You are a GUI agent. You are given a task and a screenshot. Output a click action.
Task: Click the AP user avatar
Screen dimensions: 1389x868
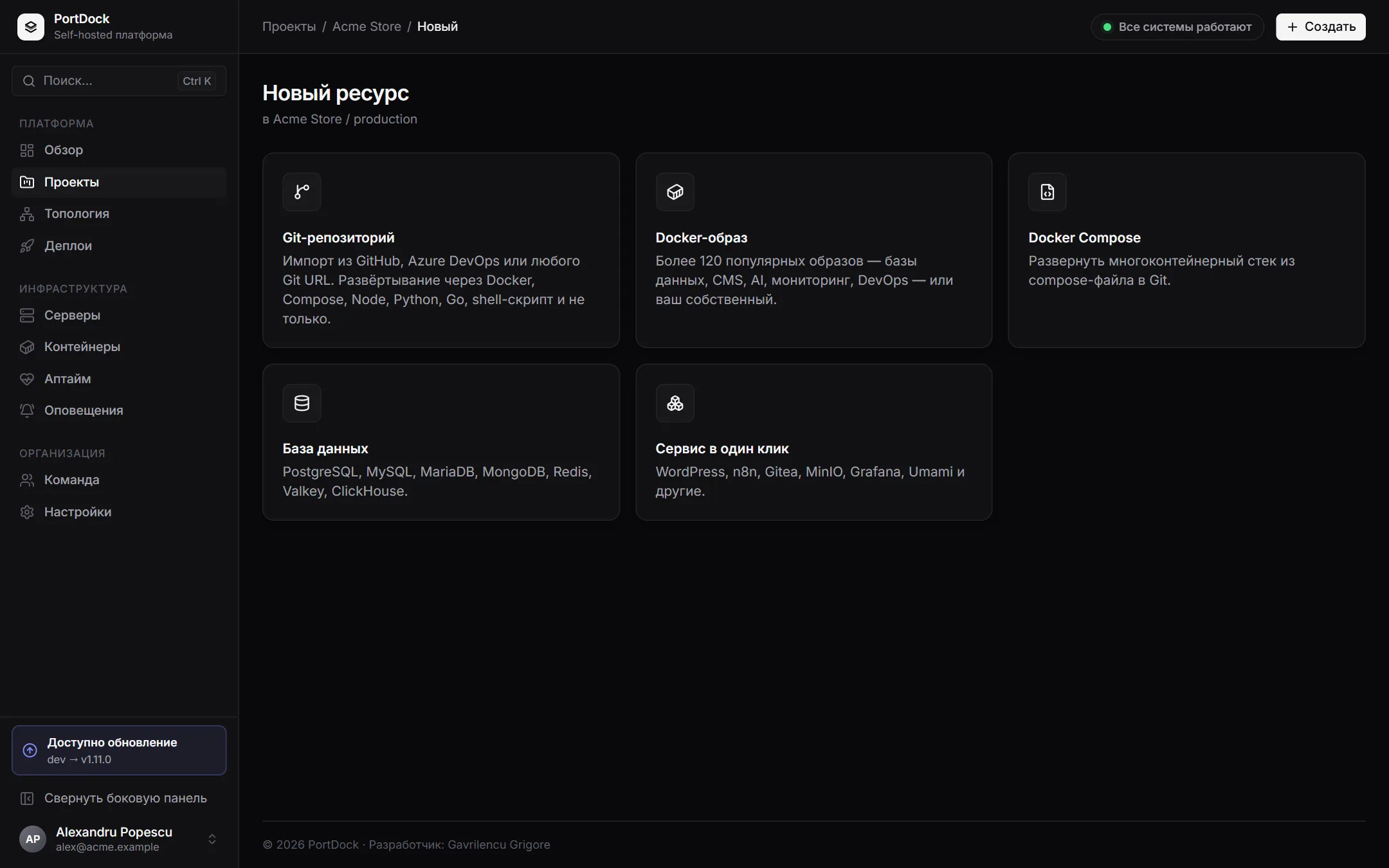(x=33, y=839)
